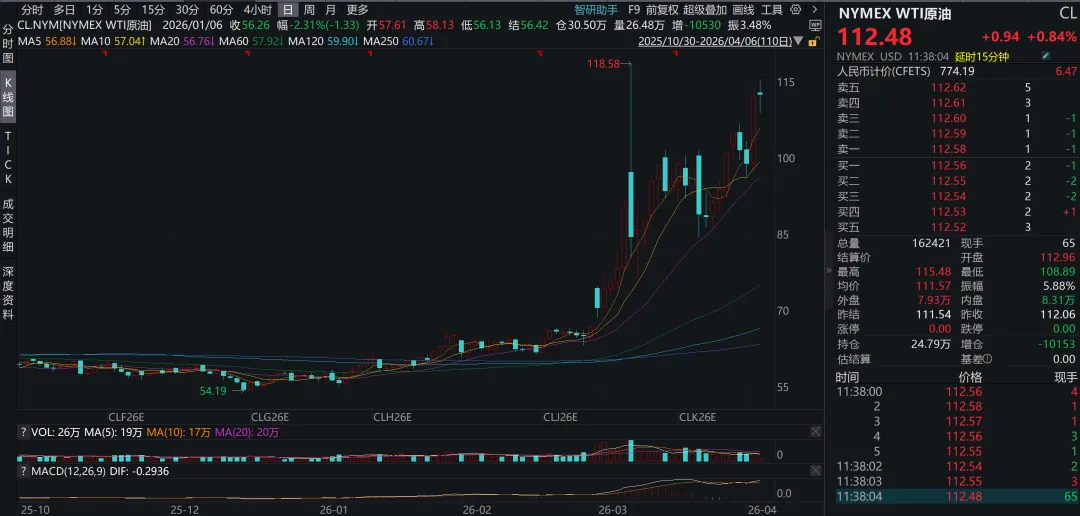Click the MA5 56.88 indicator label
1080x516 pixels.
[x=48, y=42]
